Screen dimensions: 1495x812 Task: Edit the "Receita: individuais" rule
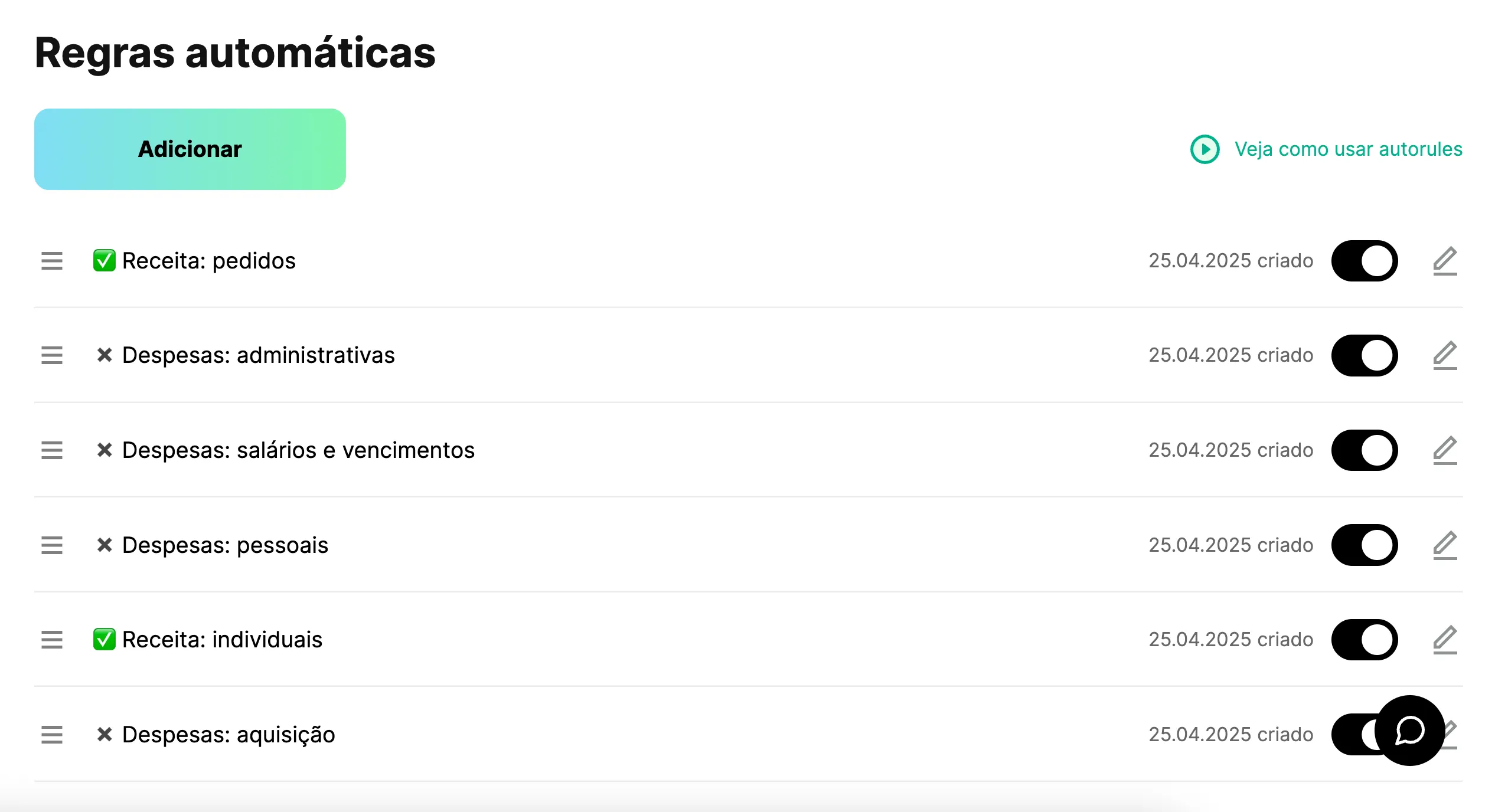click(x=1445, y=640)
